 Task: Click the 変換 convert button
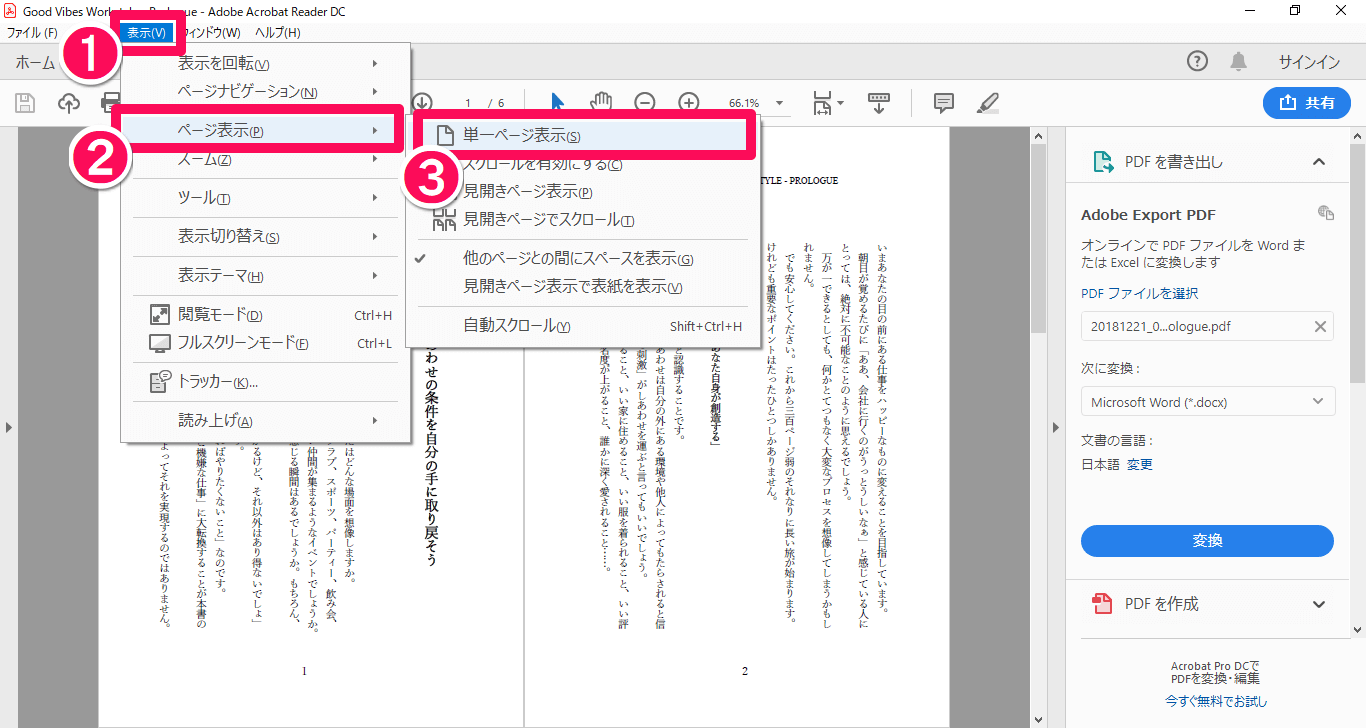click(x=1207, y=540)
